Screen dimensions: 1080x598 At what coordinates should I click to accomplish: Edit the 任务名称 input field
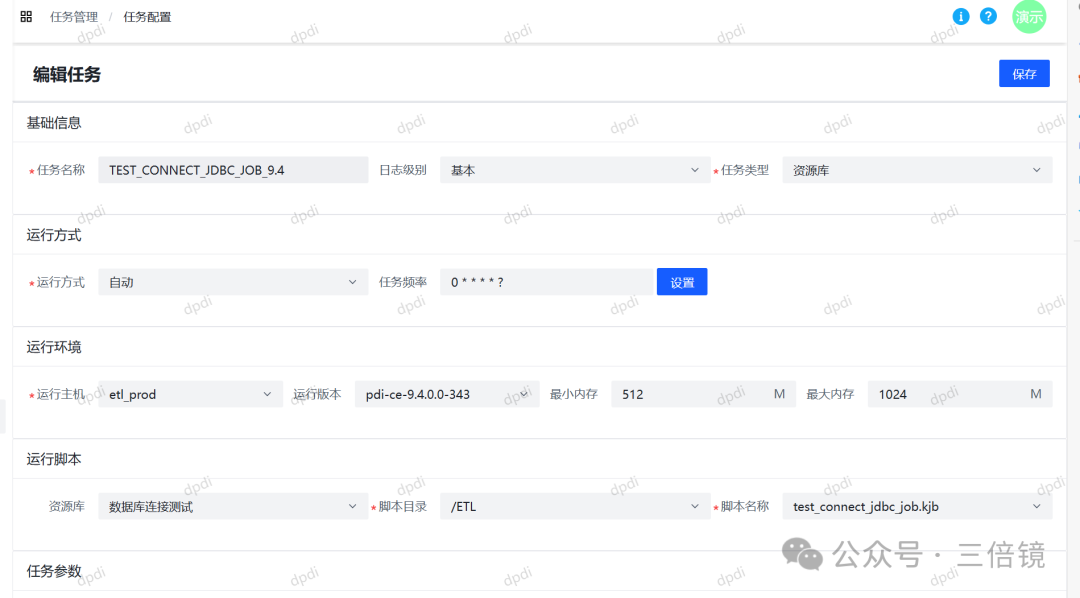coord(233,170)
